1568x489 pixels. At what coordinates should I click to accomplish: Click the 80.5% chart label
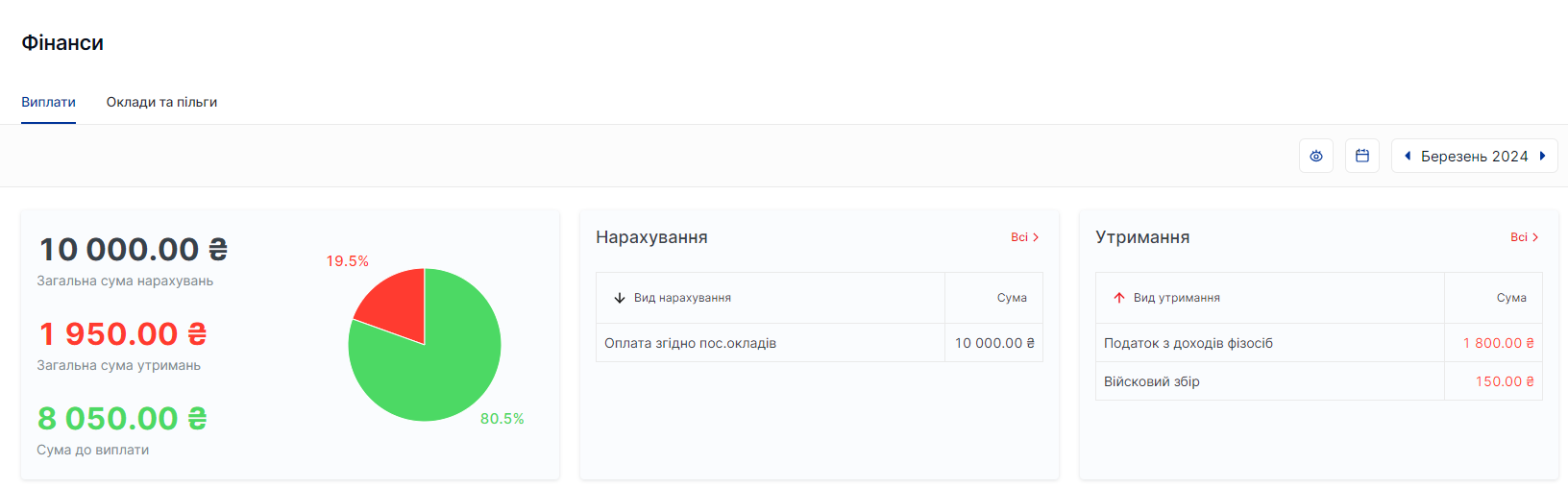tap(502, 419)
